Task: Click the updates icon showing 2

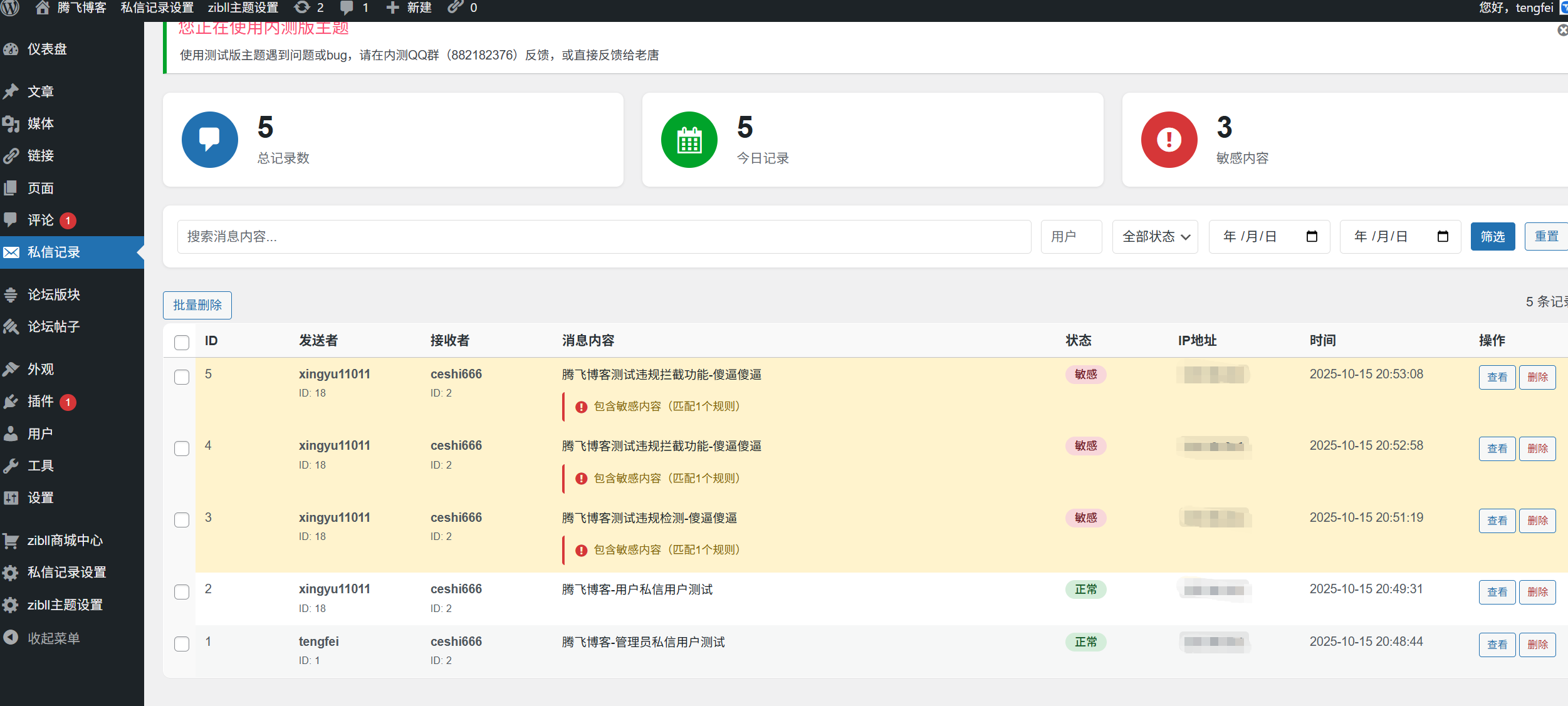Action: tap(300, 8)
